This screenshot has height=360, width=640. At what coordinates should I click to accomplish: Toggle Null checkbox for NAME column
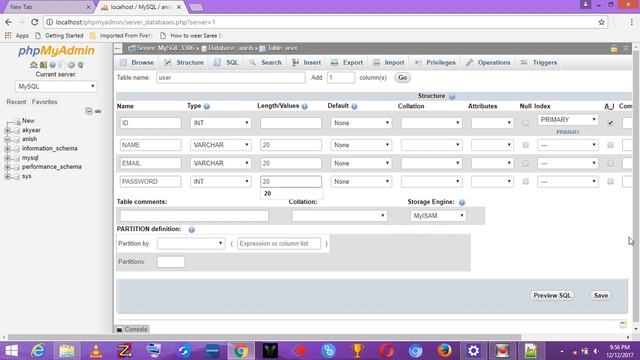(x=525, y=145)
